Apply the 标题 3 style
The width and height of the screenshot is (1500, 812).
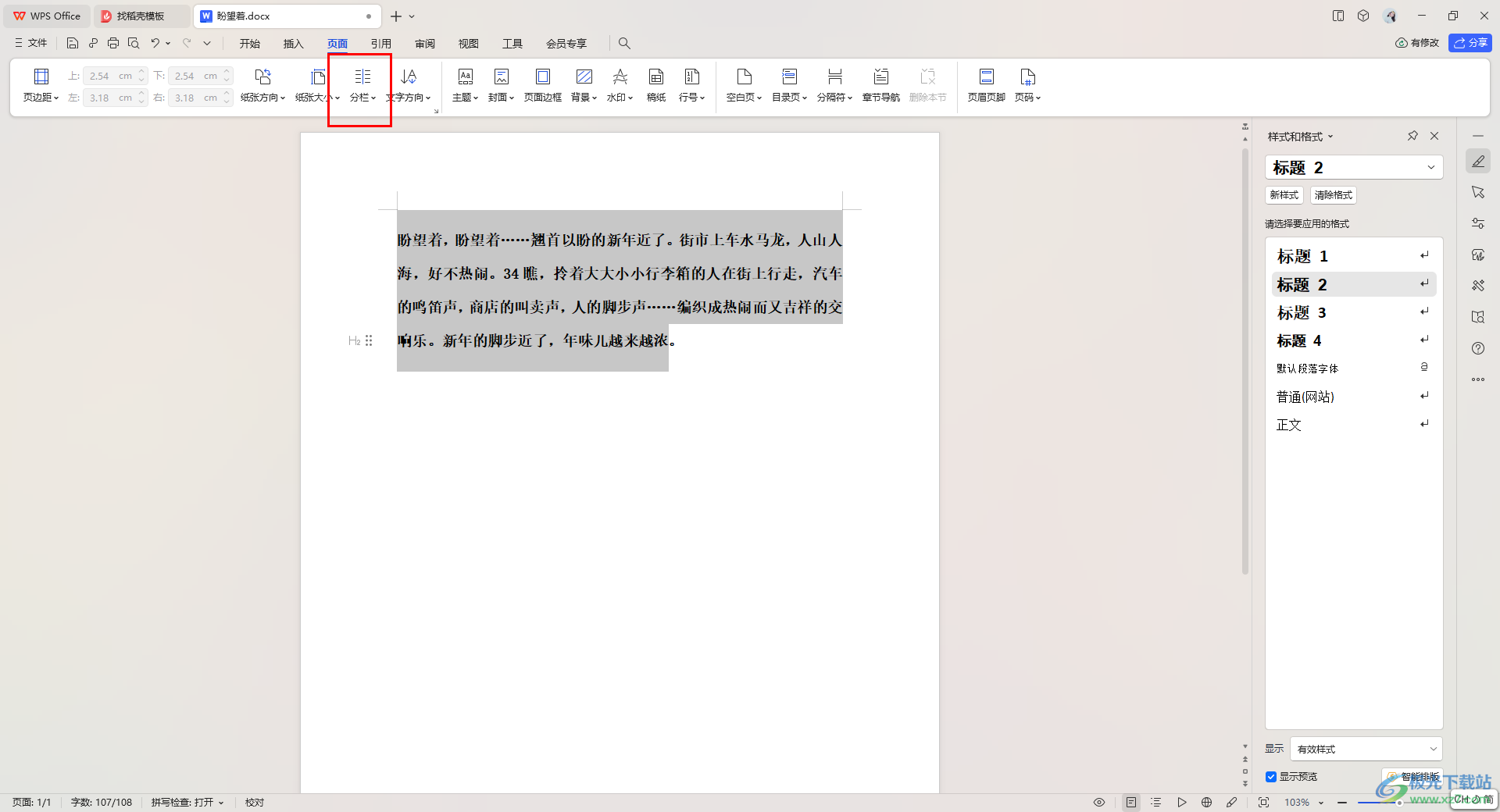point(1354,312)
